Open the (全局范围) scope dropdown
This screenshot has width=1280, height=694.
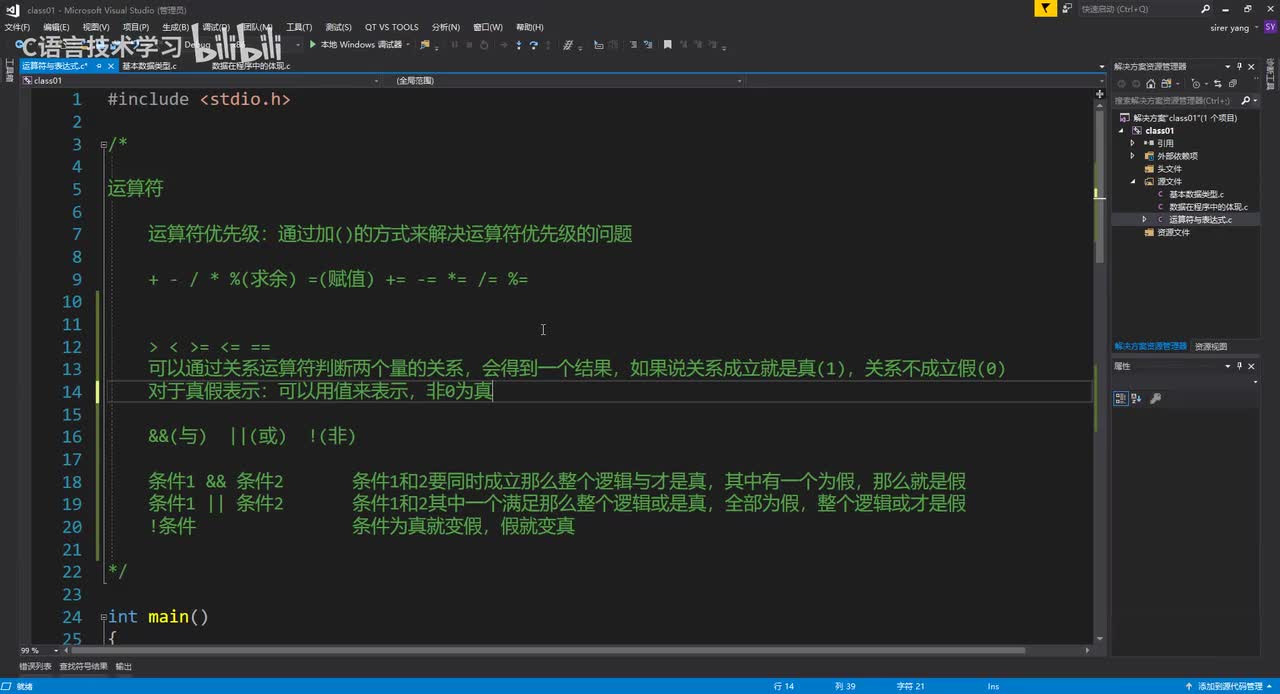pyautogui.click(x=741, y=80)
